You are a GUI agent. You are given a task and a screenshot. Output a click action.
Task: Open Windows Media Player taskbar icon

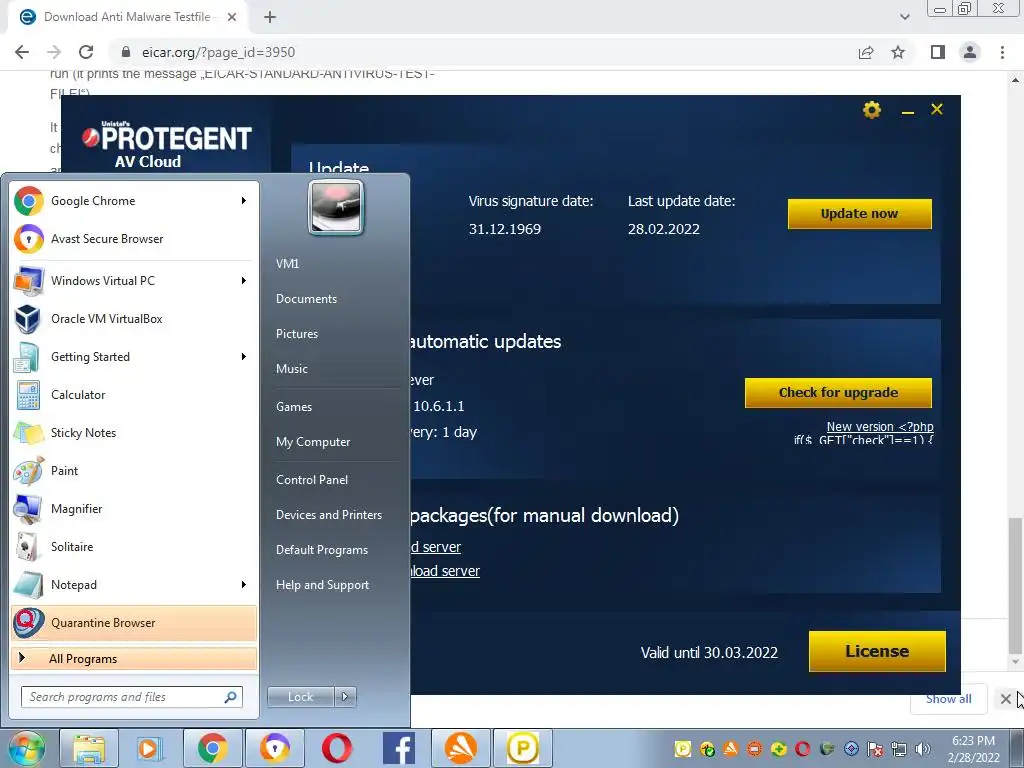[x=150, y=748]
